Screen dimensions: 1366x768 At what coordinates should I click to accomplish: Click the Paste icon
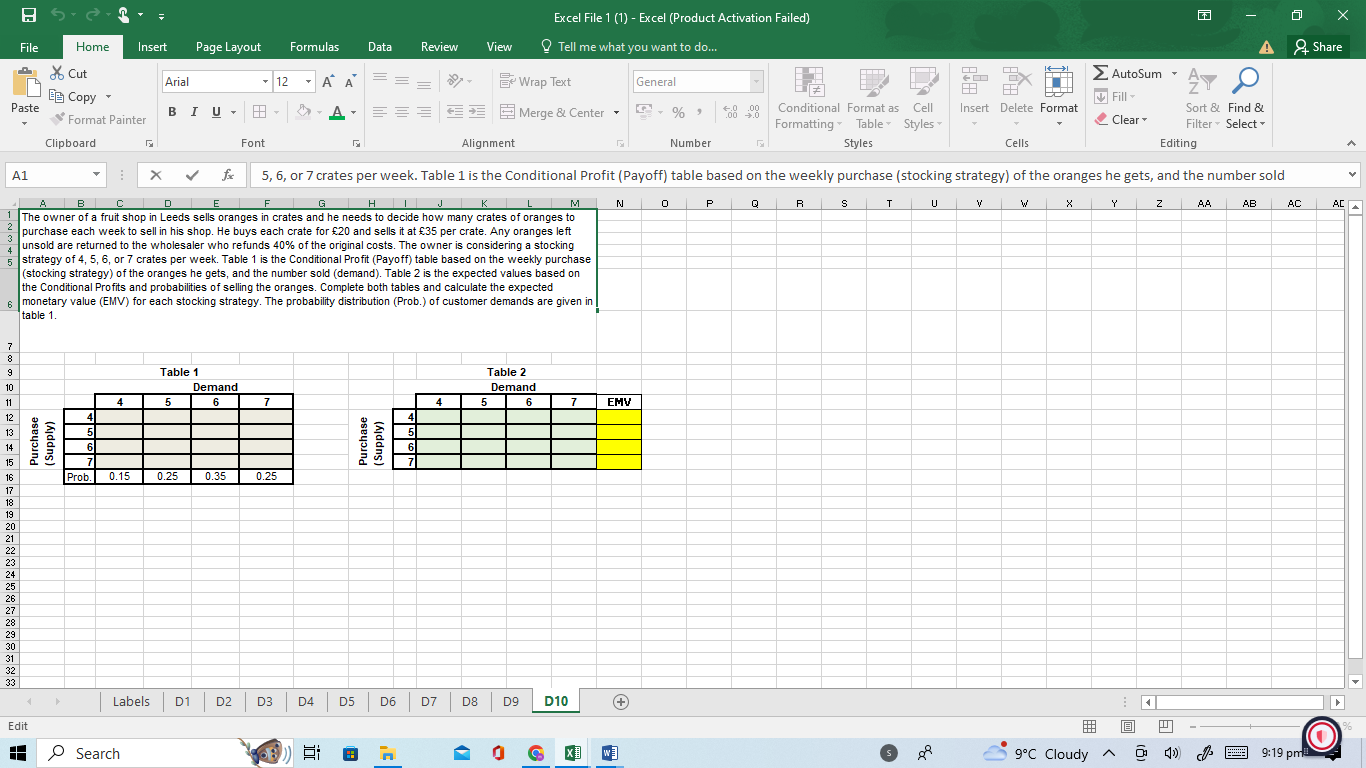pos(25,84)
